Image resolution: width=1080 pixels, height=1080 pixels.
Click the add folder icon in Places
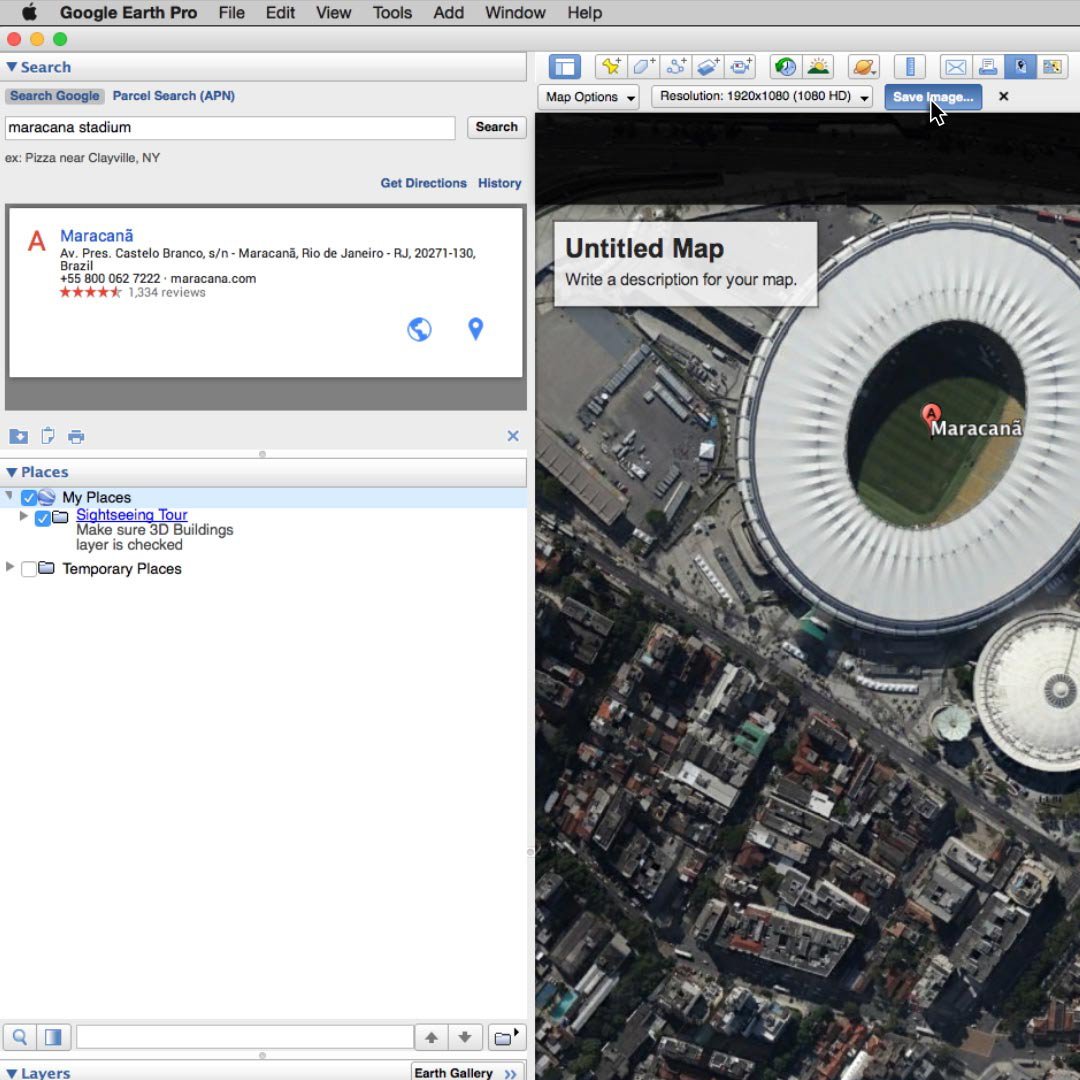(x=507, y=1037)
